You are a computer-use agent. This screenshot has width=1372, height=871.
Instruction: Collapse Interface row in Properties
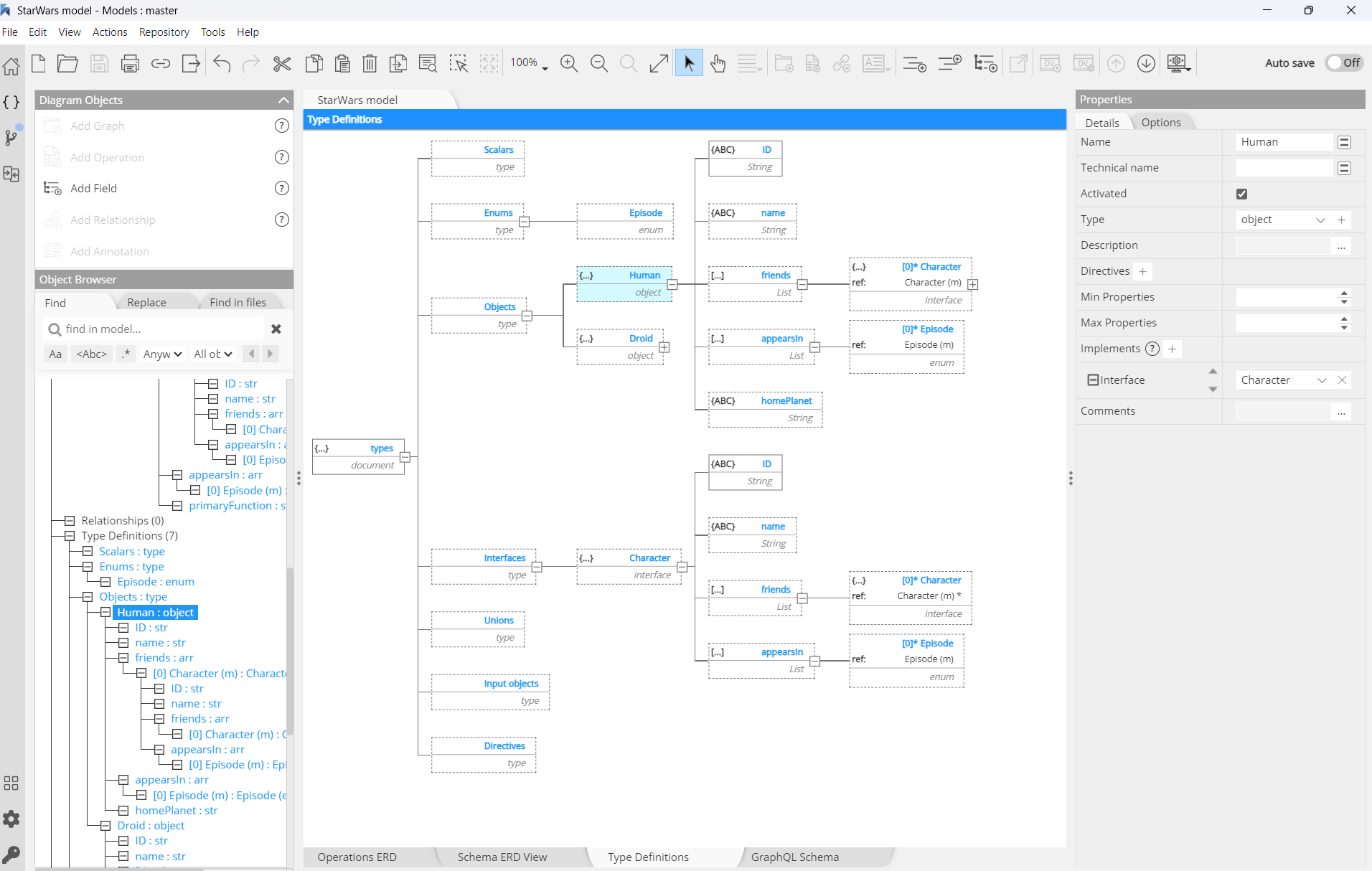point(1093,380)
